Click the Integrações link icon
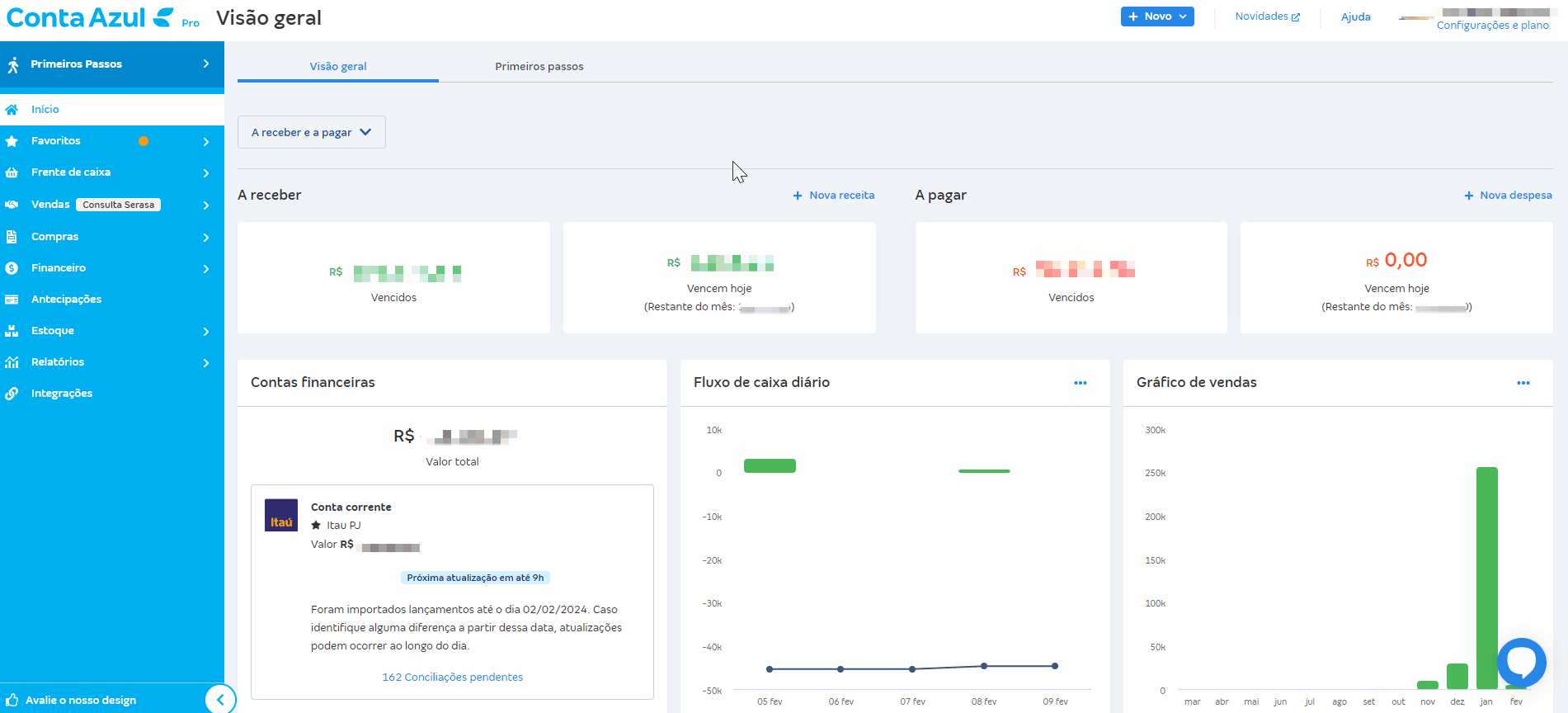1568x713 pixels. (x=12, y=394)
